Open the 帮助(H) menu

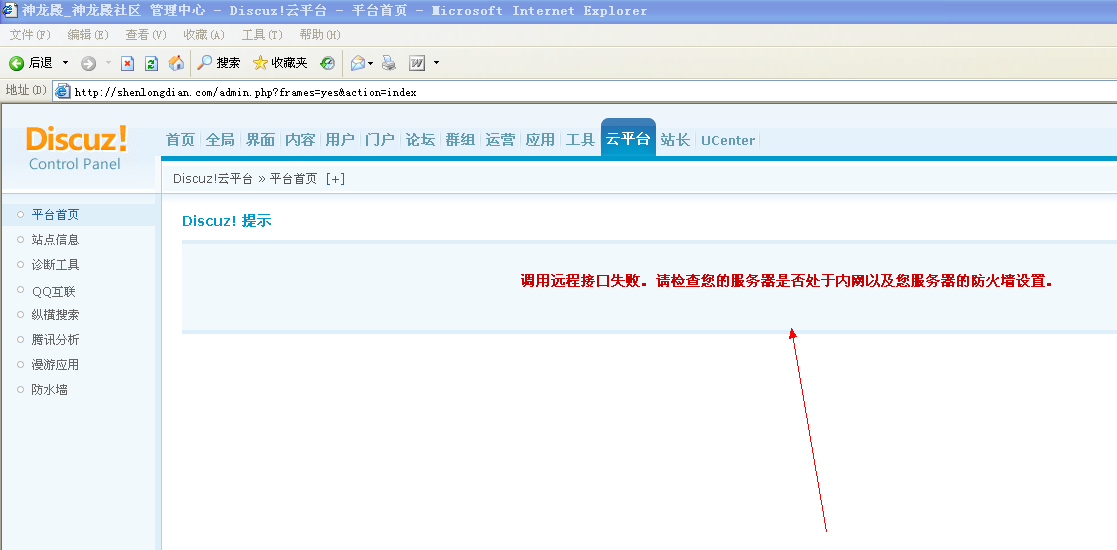(x=320, y=34)
